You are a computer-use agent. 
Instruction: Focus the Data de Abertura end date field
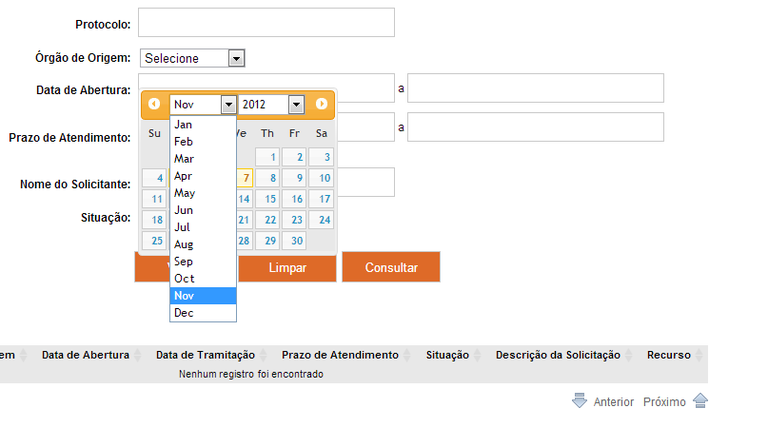535,88
